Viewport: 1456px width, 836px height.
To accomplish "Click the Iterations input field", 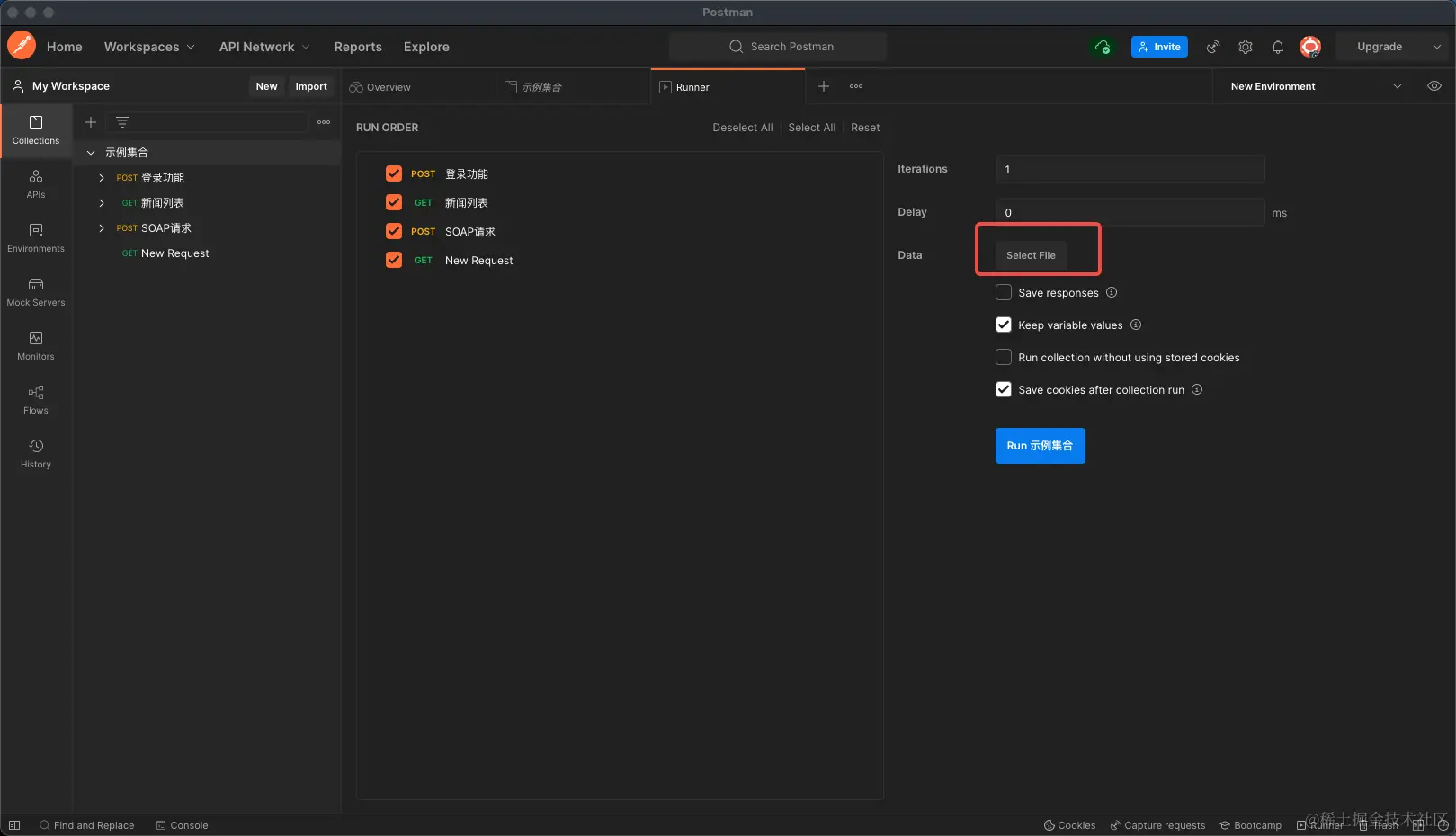I will 1130,169.
